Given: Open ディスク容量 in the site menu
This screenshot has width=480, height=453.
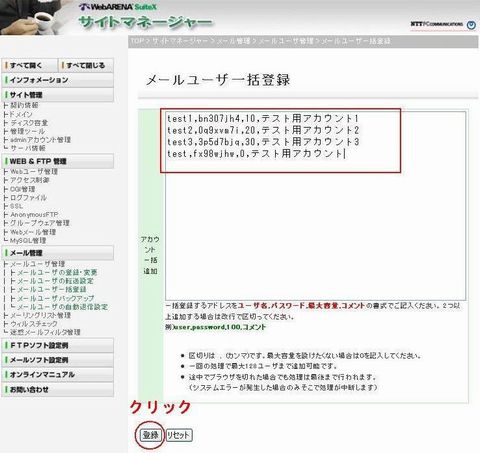Looking at the screenshot, I should click(29, 123).
